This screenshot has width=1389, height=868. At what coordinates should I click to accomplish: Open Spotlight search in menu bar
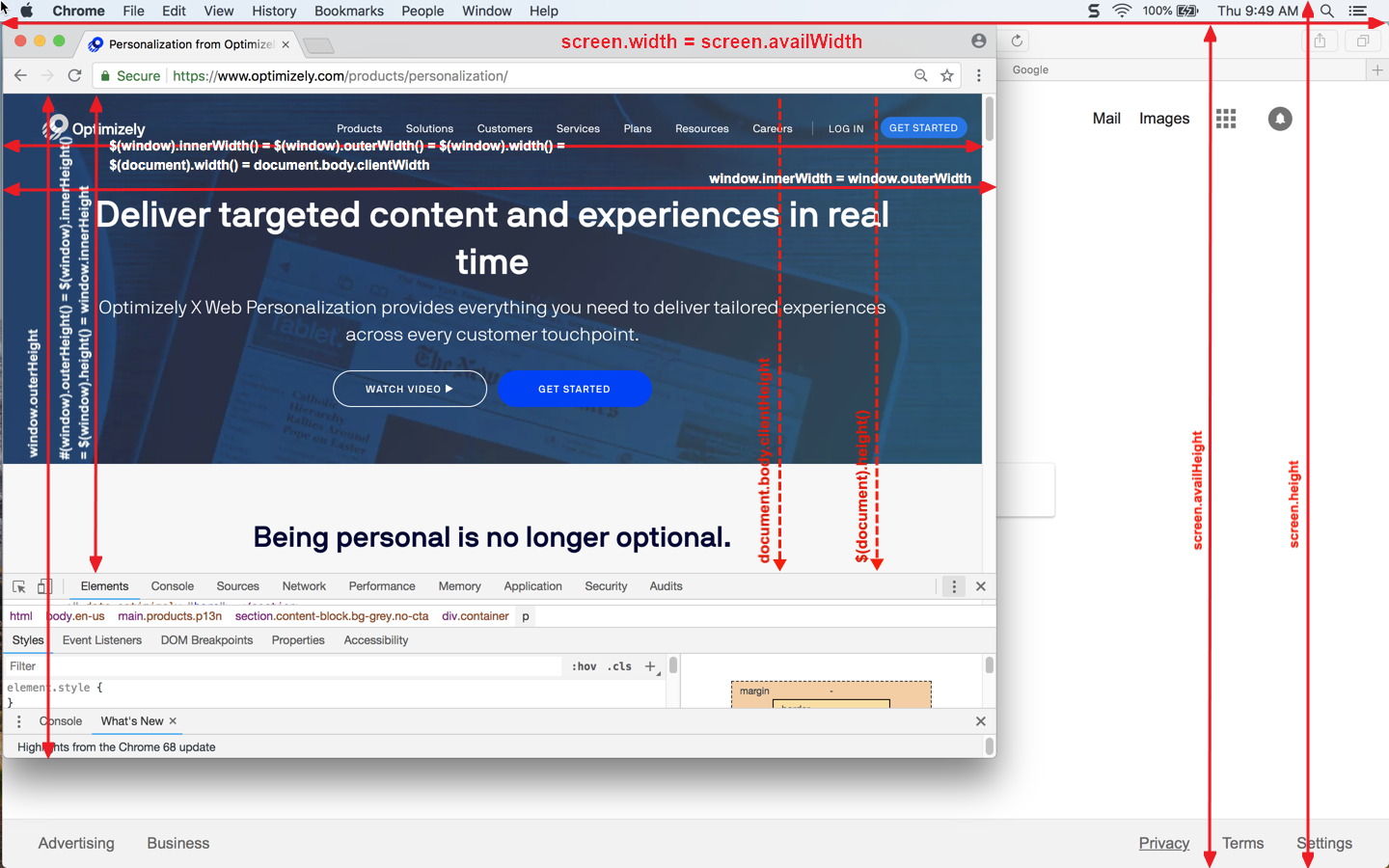(1327, 11)
